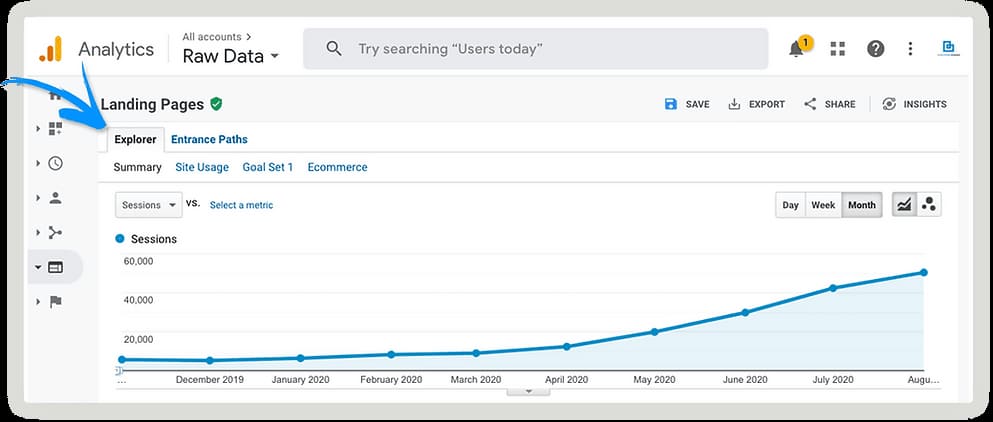Click the Export button
993x422 pixels.
point(756,104)
